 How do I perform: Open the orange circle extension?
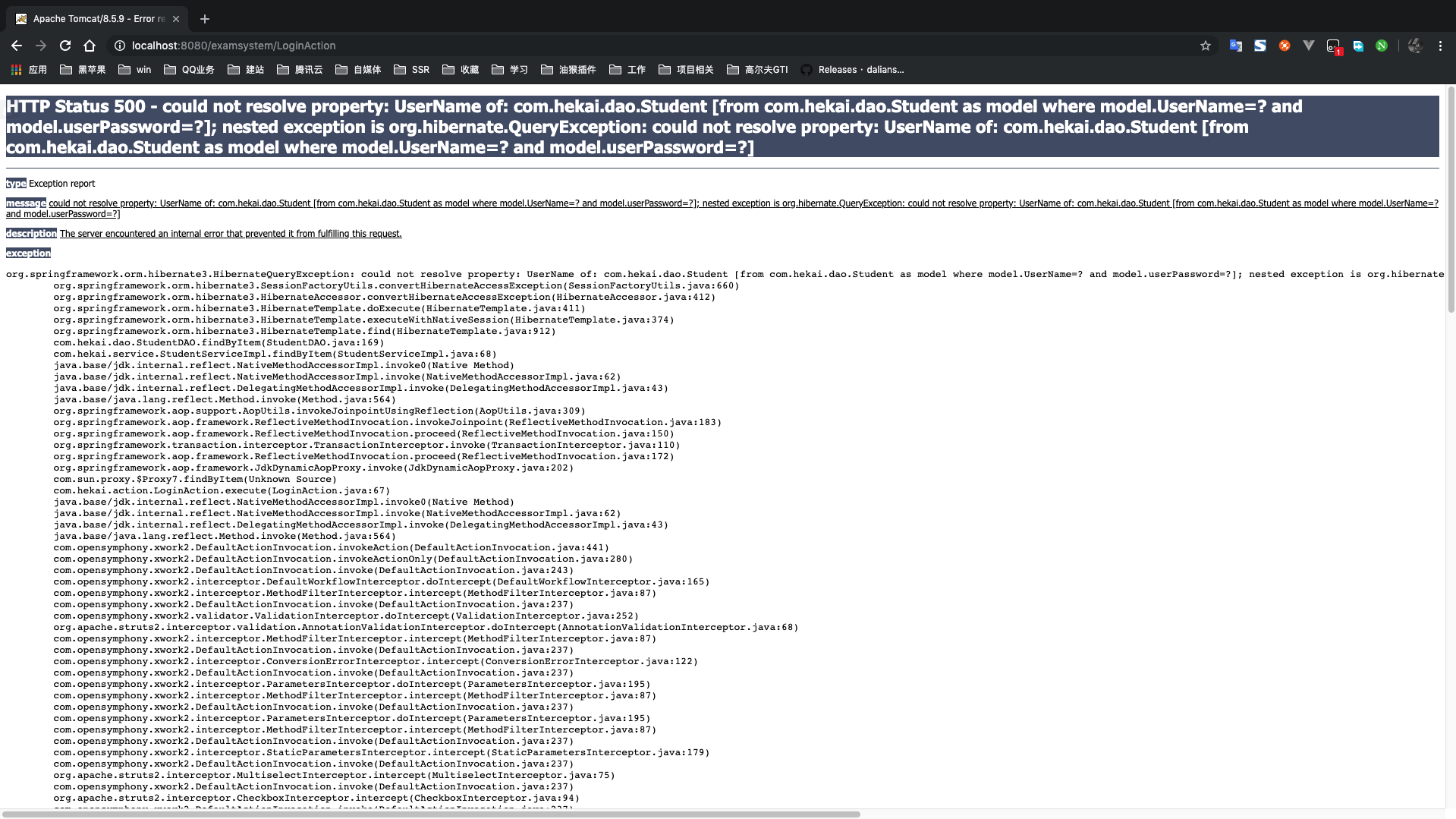click(1285, 46)
